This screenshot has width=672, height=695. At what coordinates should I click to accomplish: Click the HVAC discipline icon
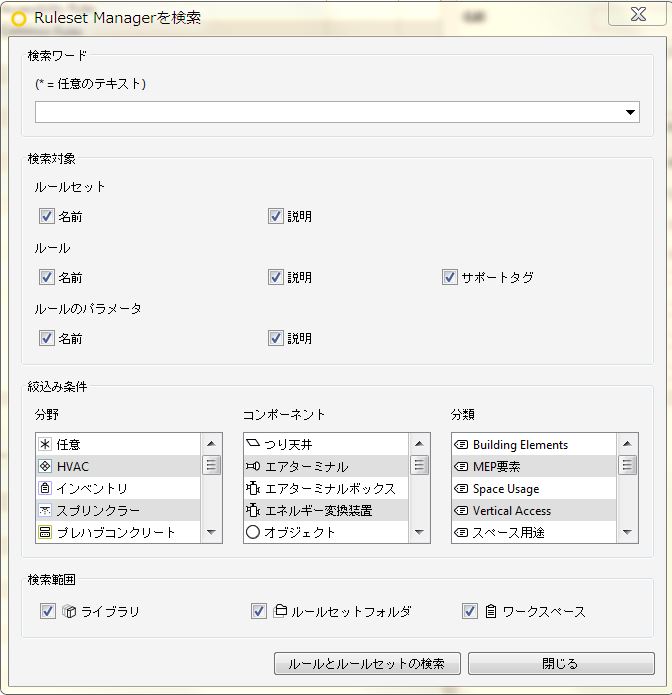(x=45, y=466)
